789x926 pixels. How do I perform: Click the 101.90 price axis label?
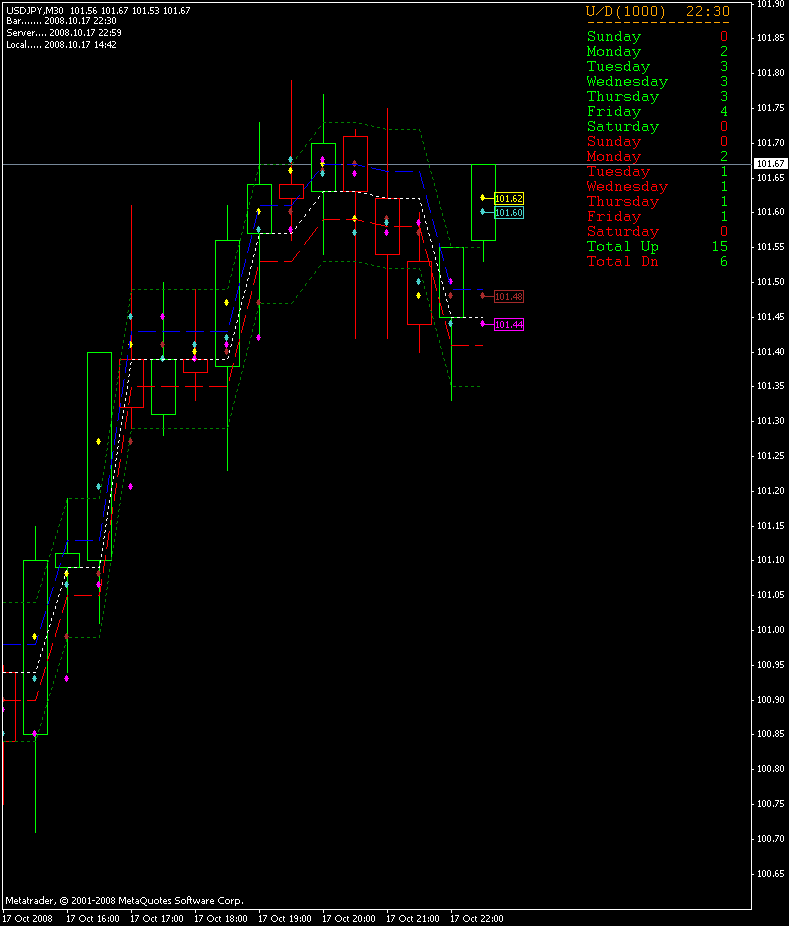coord(771,4)
